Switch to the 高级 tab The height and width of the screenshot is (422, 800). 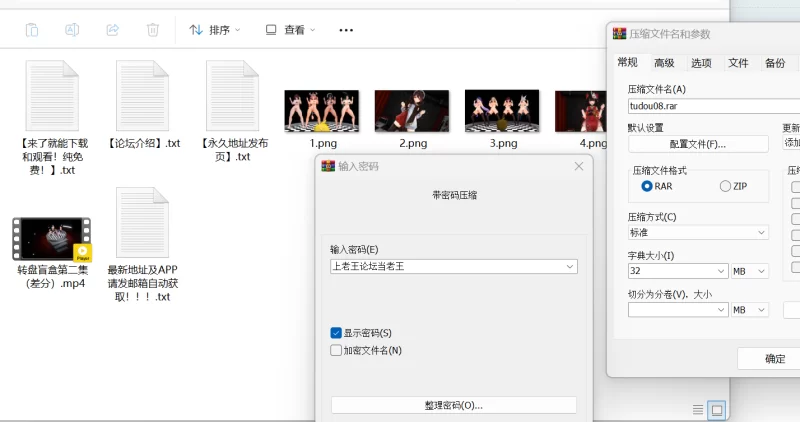(664, 63)
